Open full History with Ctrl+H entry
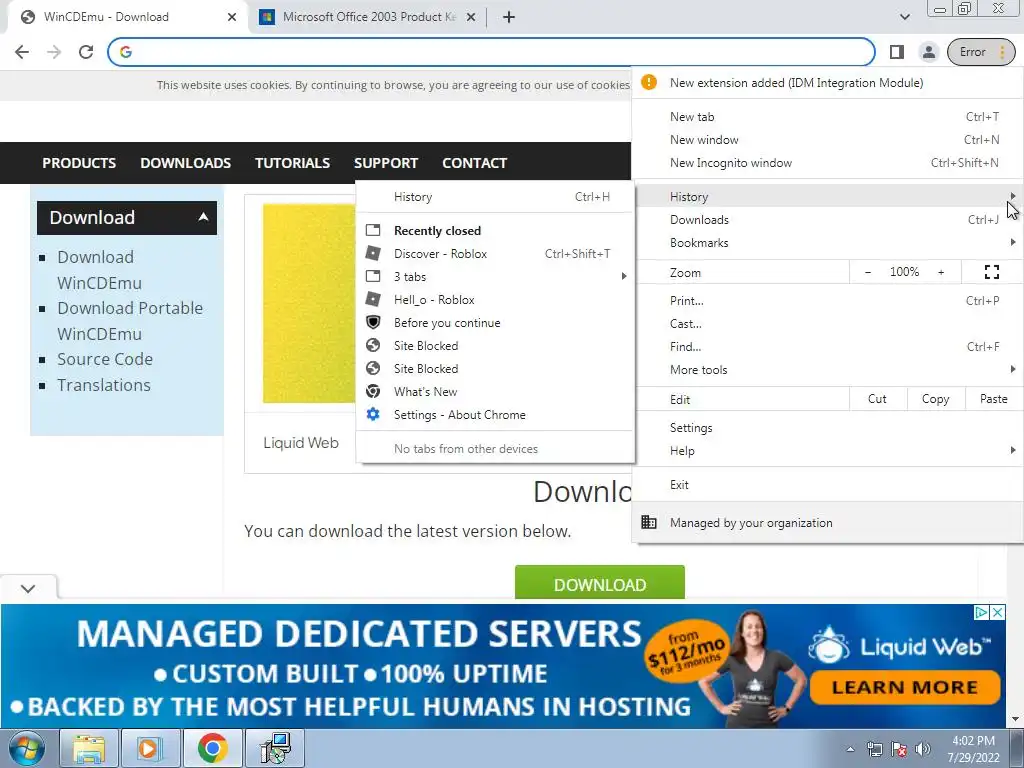 point(495,197)
